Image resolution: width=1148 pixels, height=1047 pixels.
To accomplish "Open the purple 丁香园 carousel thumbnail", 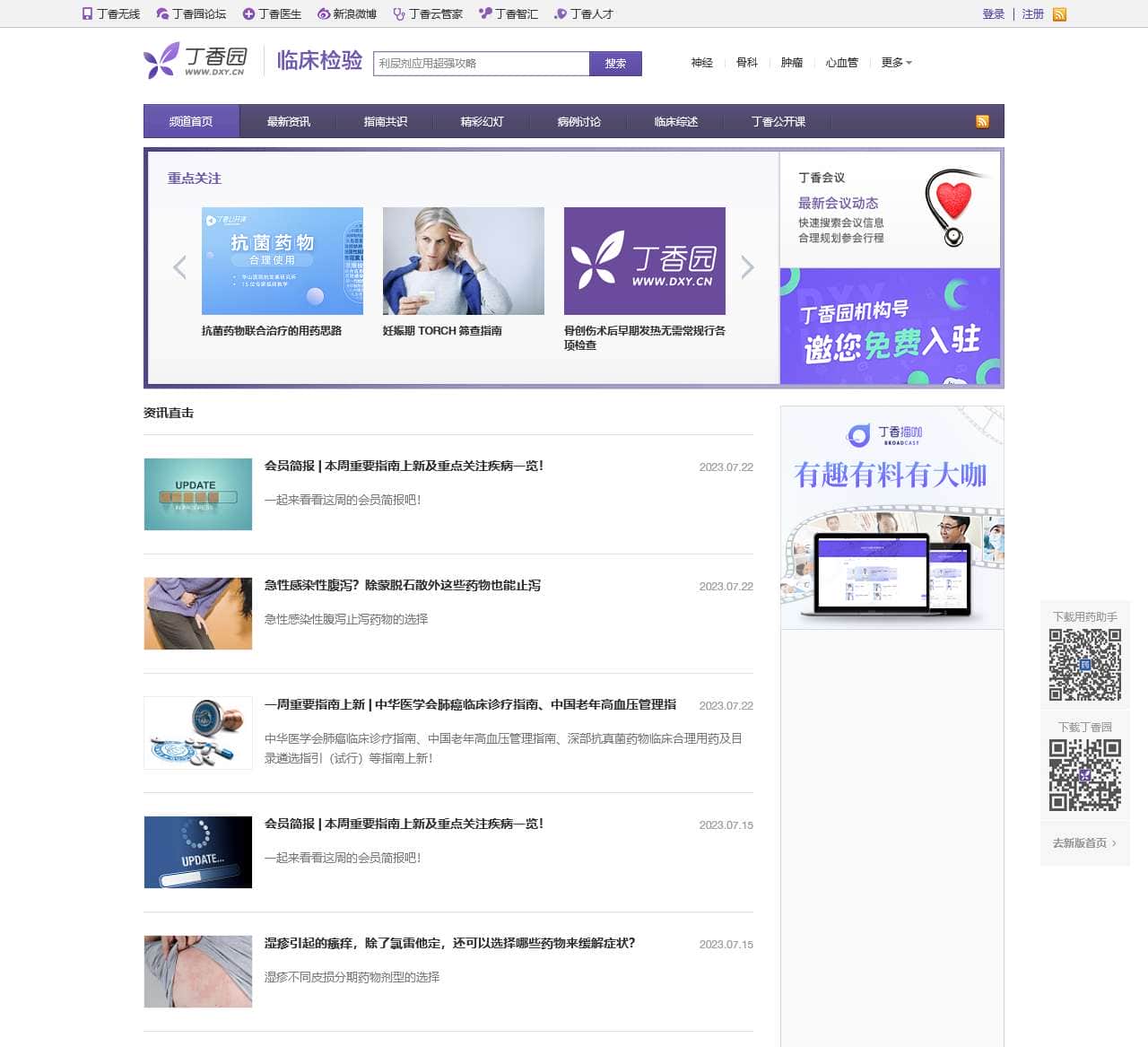I will [x=645, y=261].
